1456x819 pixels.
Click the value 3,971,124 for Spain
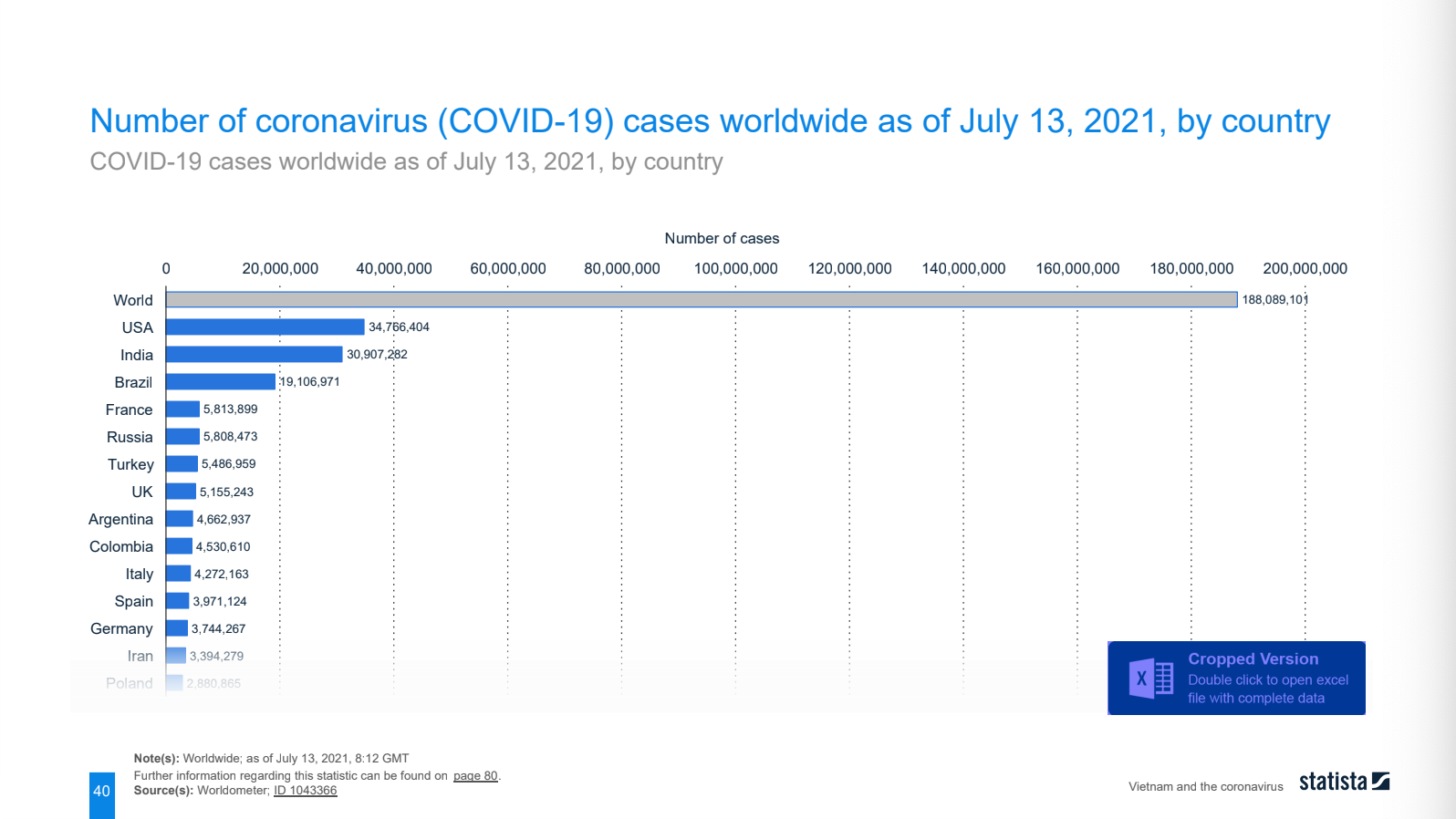point(219,602)
